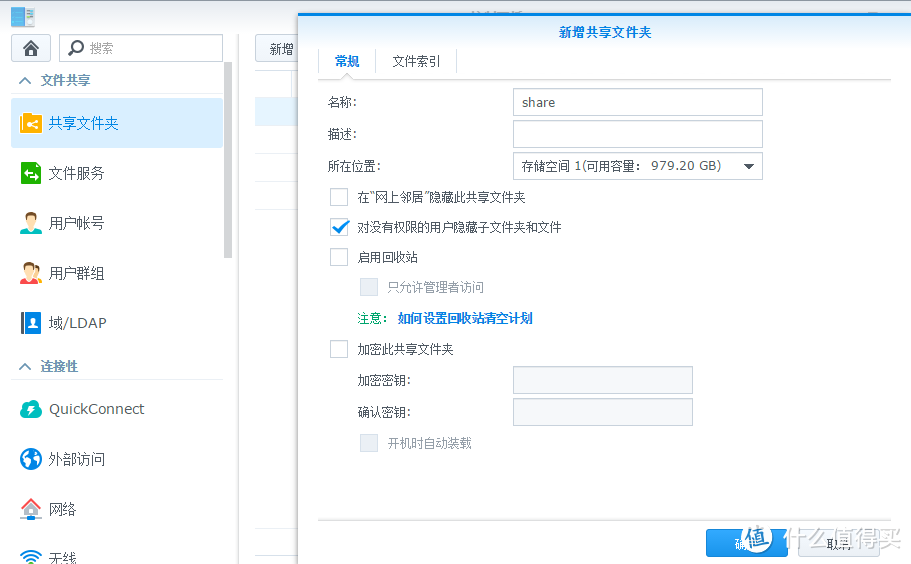Click the sidebar vertical scrollbar
This screenshot has width=911, height=564.
(228, 160)
